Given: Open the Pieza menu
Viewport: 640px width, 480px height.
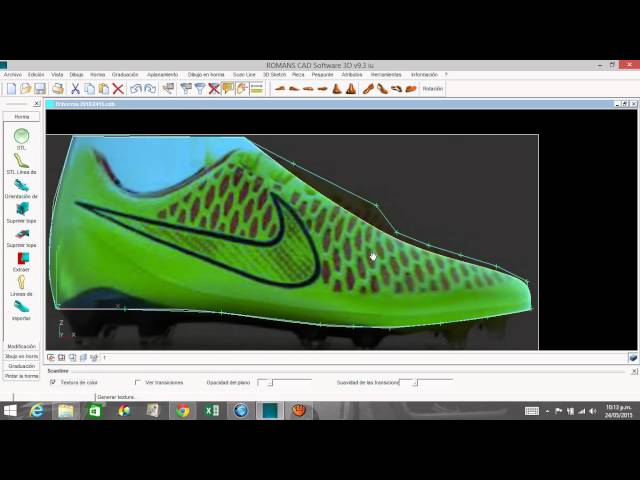Looking at the screenshot, I should coord(298,75).
